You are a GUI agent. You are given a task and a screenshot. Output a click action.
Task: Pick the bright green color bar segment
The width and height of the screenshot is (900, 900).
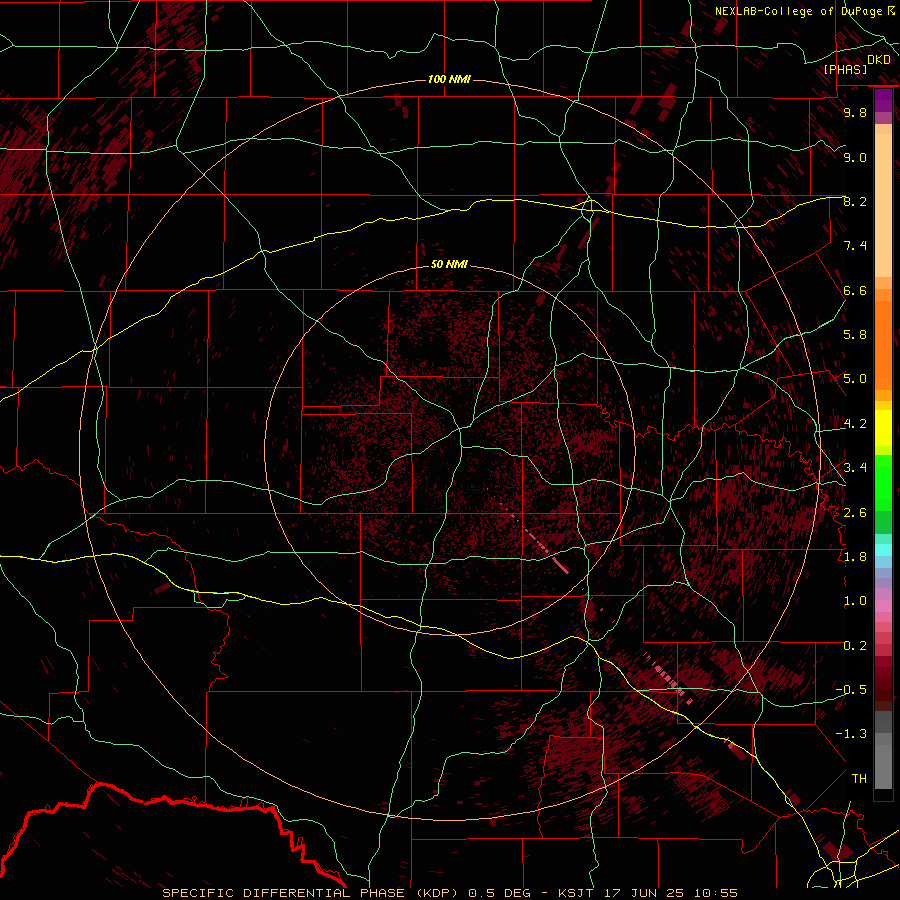click(883, 483)
